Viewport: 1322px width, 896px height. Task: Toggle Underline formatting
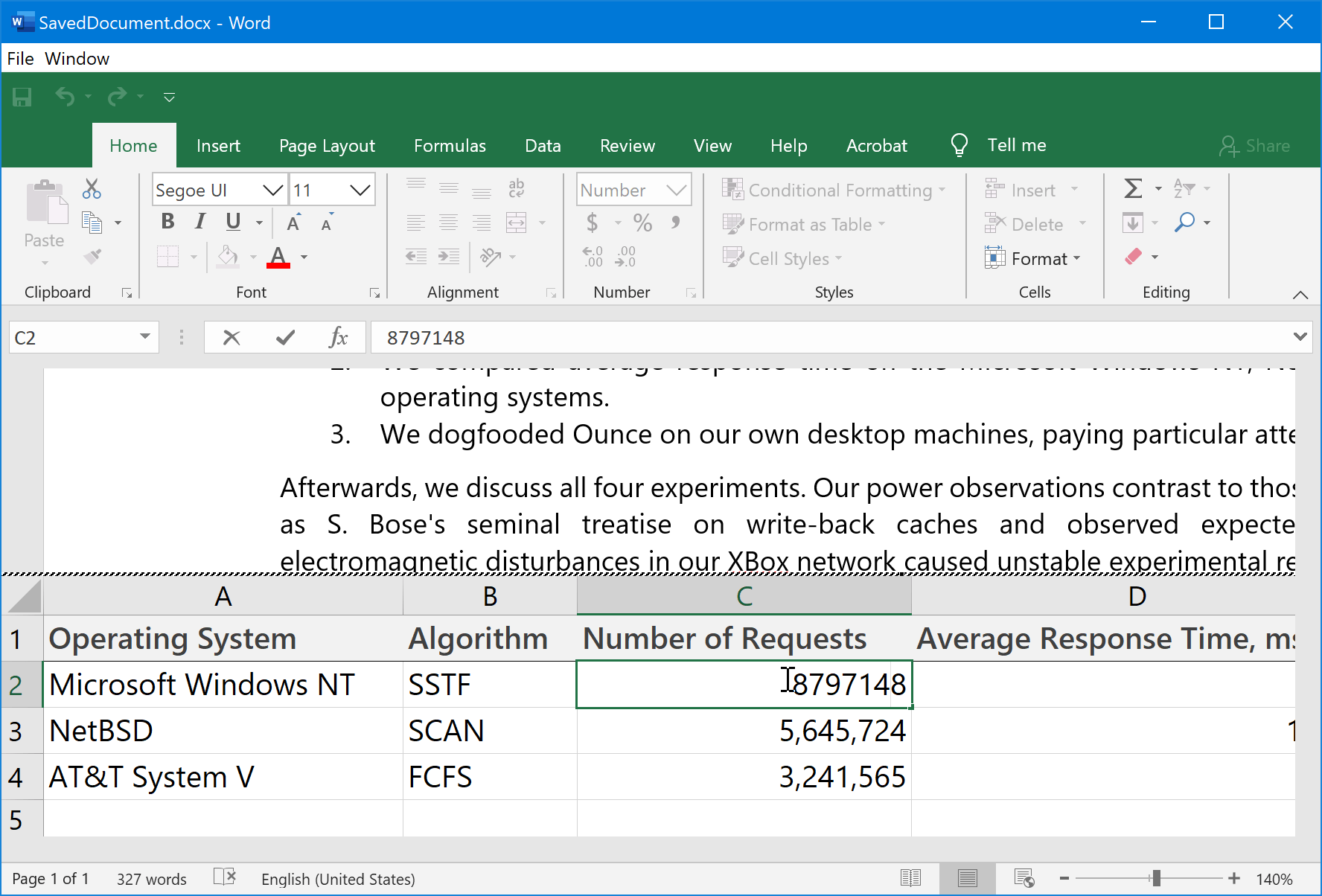pyautogui.click(x=231, y=221)
